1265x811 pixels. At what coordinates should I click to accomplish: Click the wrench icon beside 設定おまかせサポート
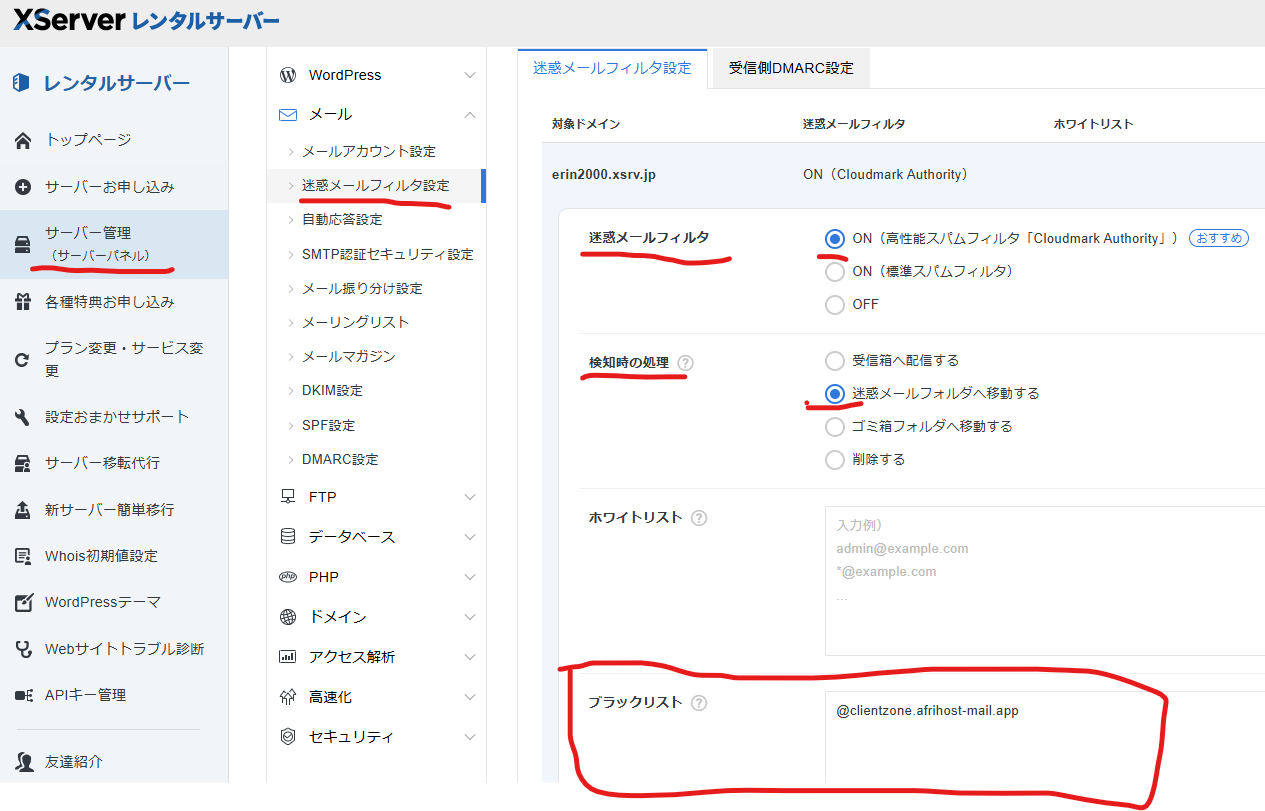pyautogui.click(x=23, y=417)
